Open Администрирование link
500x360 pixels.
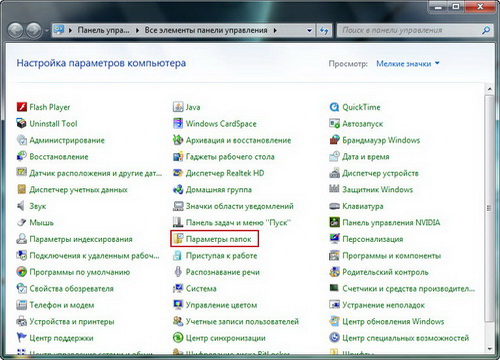(67, 140)
